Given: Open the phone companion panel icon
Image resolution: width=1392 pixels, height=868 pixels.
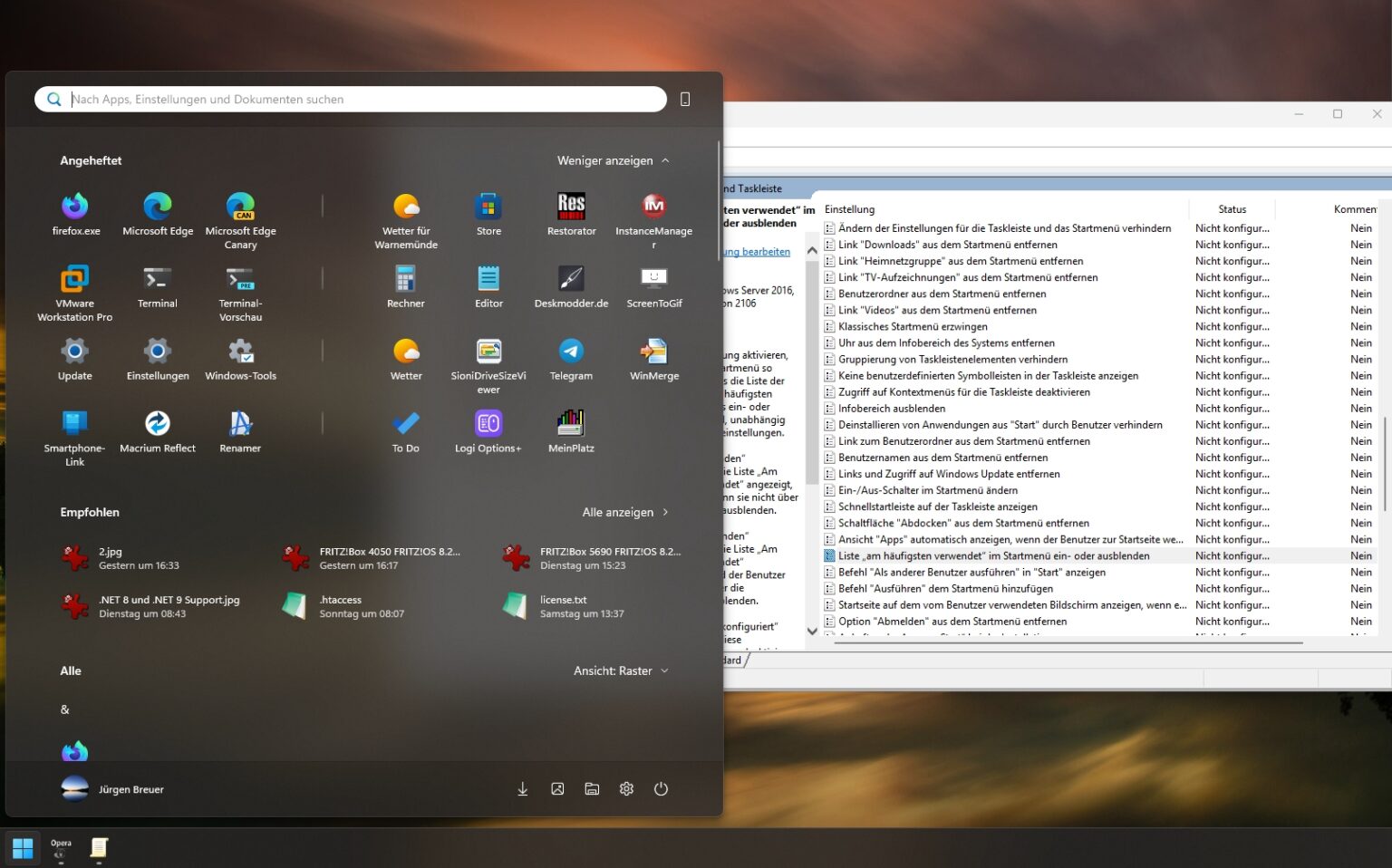Looking at the screenshot, I should pos(685,100).
